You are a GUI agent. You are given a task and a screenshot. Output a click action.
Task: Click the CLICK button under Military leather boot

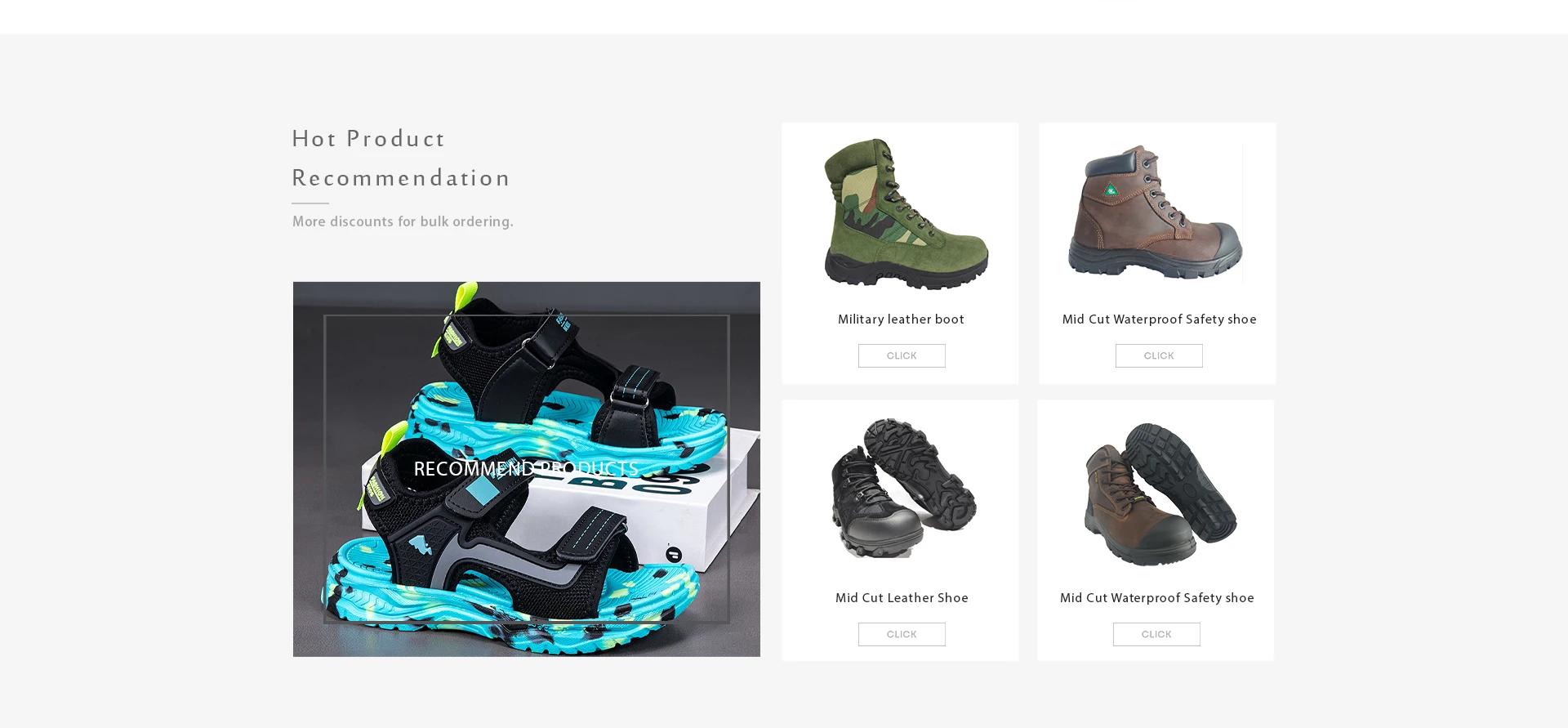tap(902, 355)
